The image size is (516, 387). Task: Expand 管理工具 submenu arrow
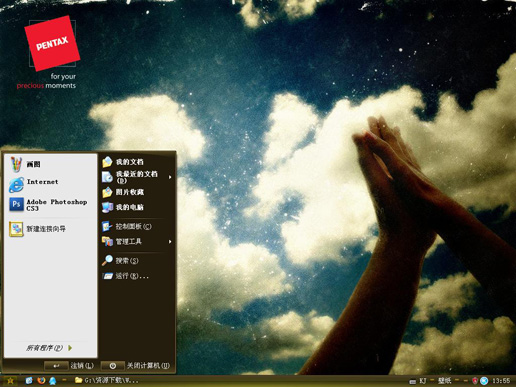click(x=170, y=242)
